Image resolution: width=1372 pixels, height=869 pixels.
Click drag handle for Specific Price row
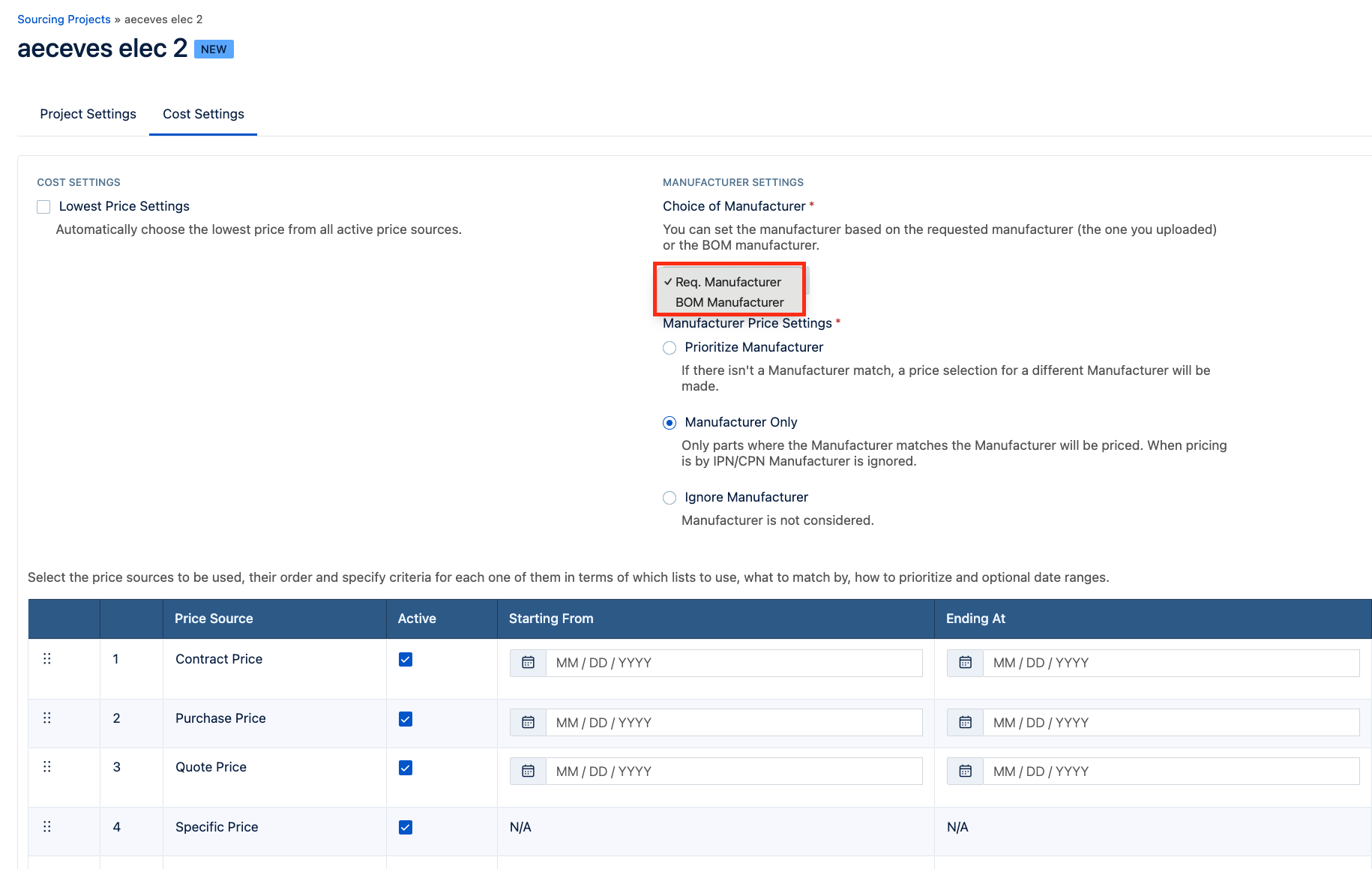coord(47,827)
